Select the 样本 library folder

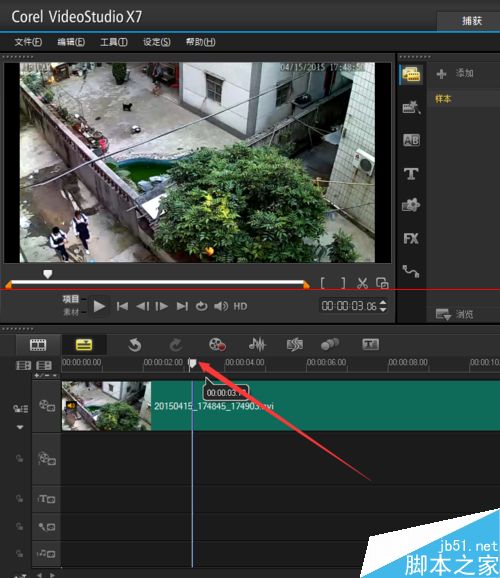point(443,99)
